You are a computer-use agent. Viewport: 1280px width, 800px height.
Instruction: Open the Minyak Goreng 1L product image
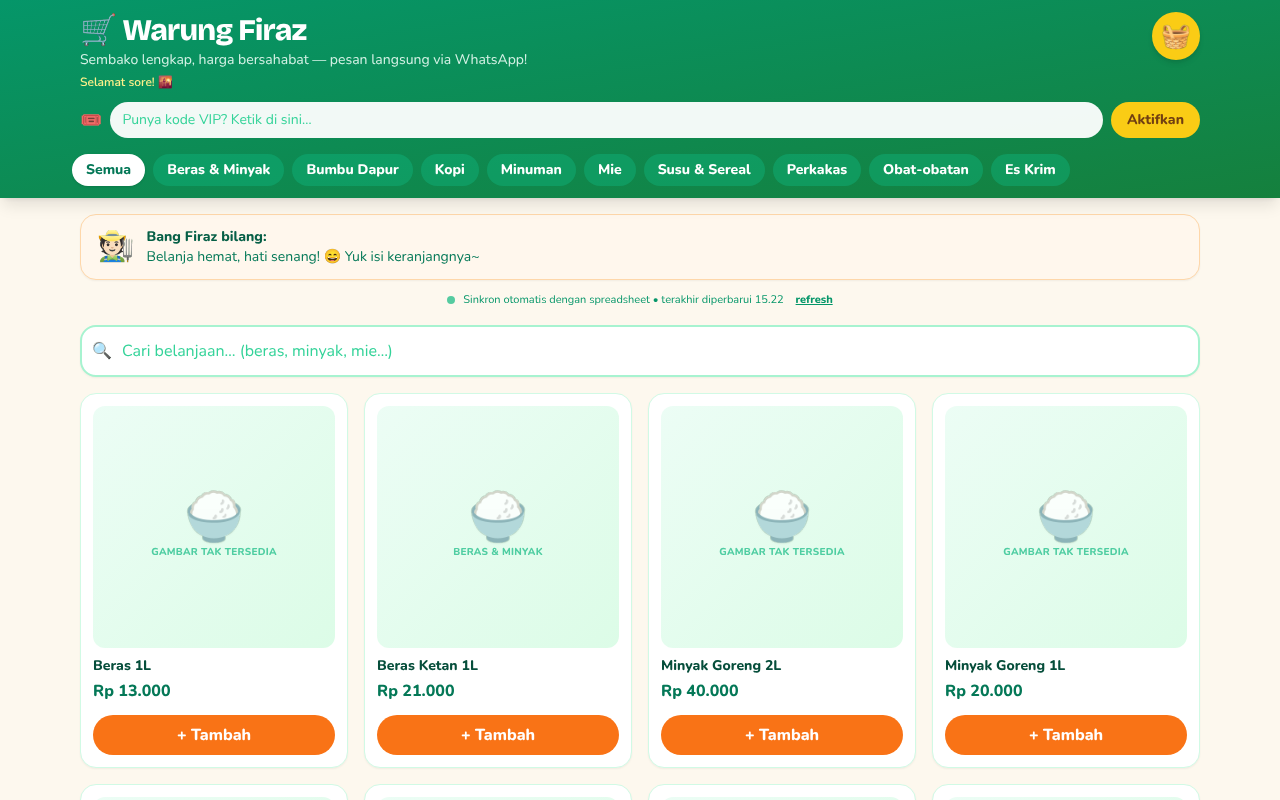point(1066,527)
